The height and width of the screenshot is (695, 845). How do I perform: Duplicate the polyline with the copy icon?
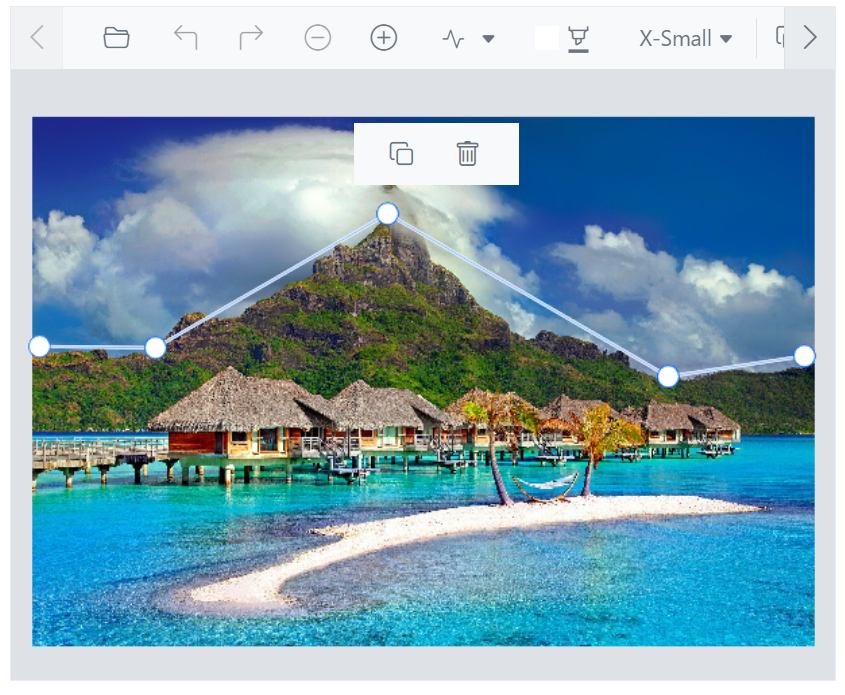click(400, 154)
